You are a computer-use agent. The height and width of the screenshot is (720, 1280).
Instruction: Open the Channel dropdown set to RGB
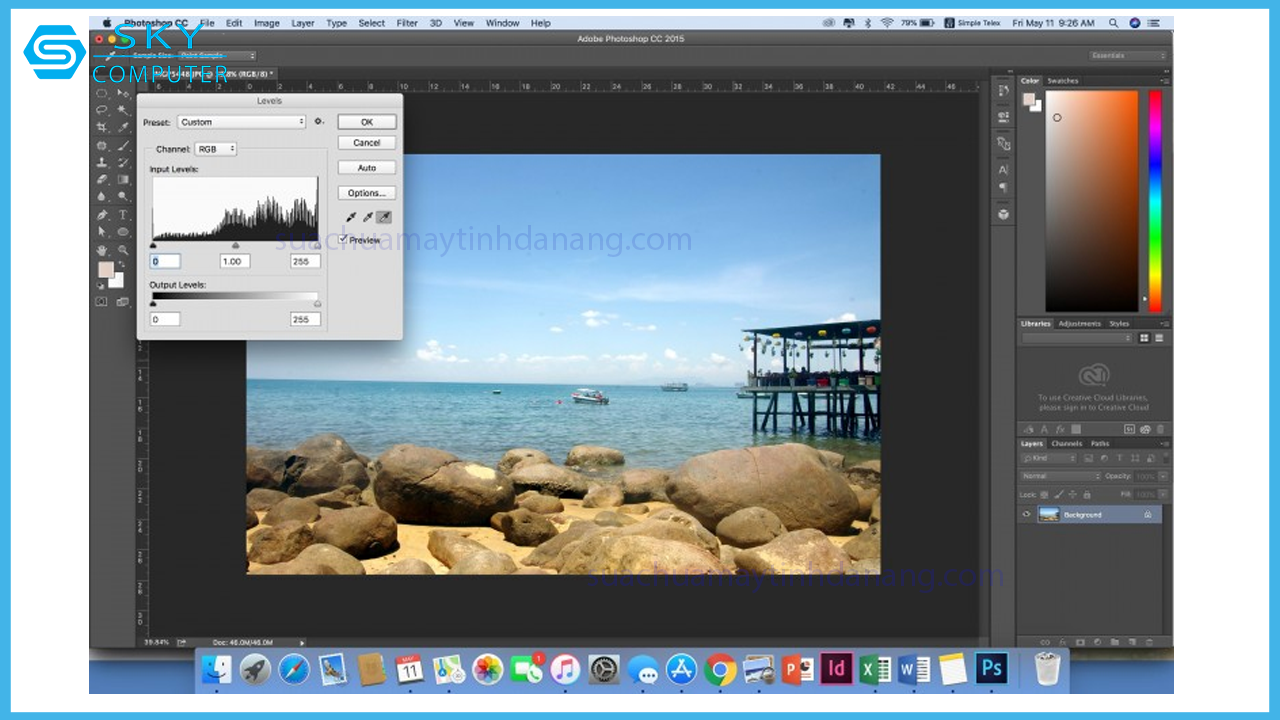(215, 149)
